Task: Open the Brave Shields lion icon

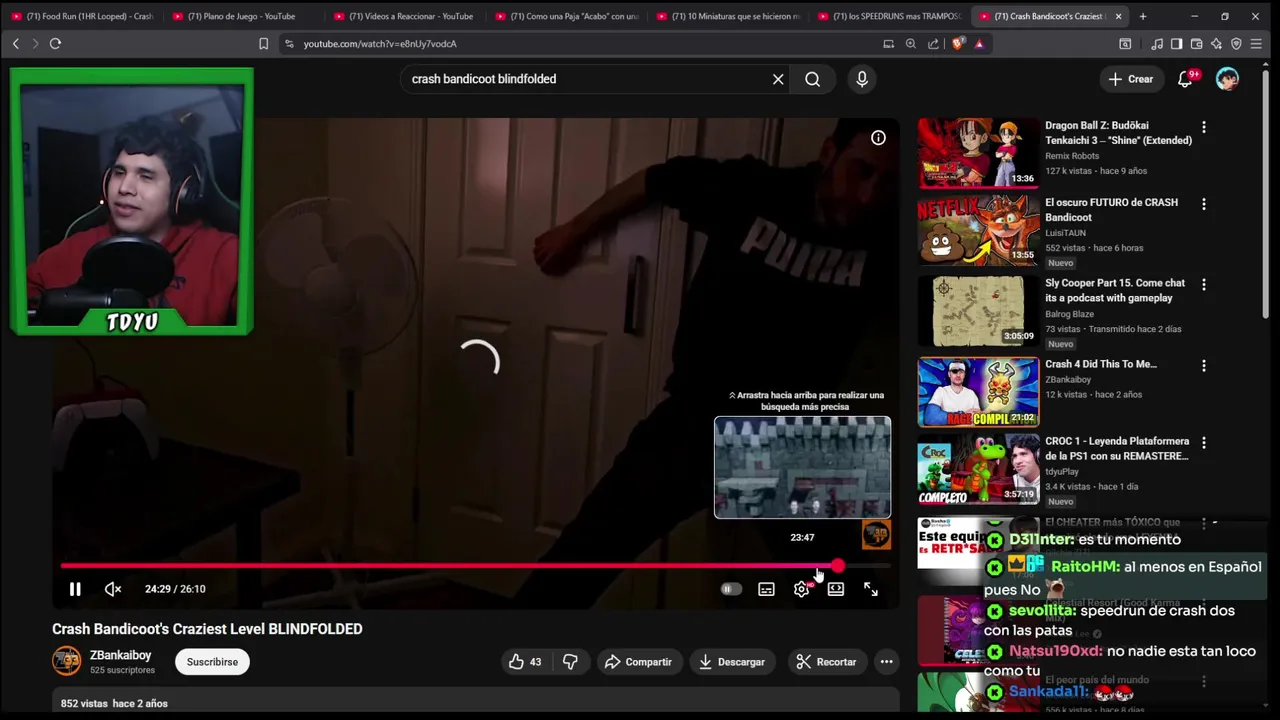Action: (960, 44)
